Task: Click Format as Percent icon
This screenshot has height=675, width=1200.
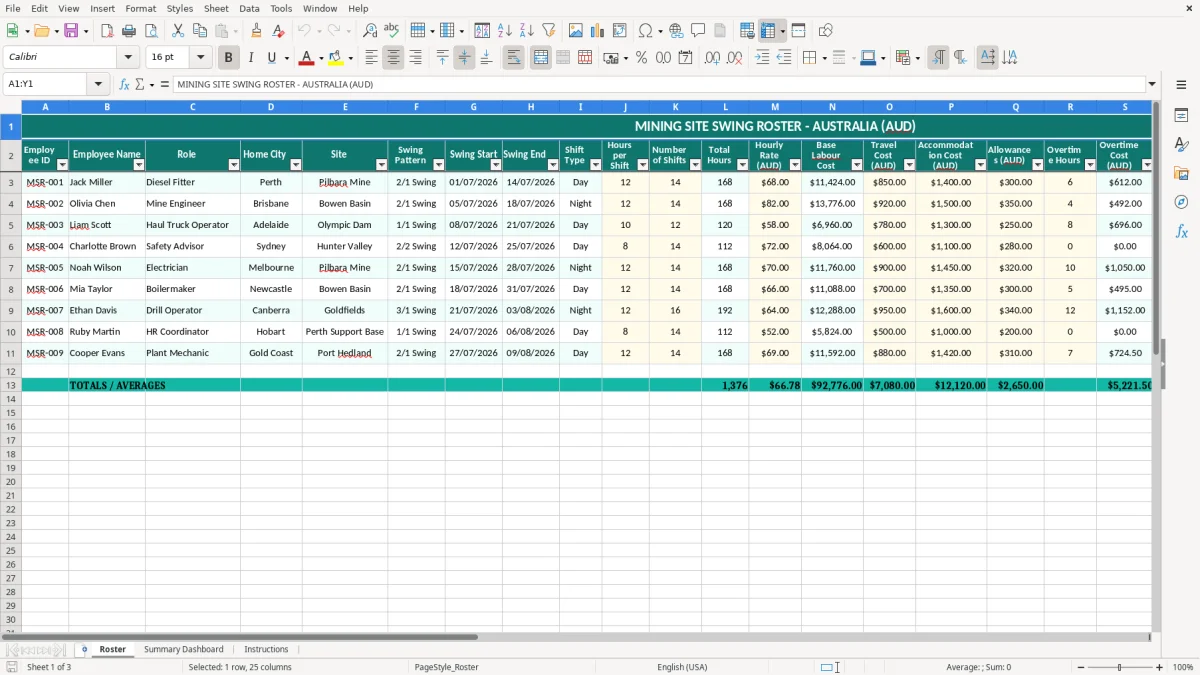Action: (x=641, y=58)
